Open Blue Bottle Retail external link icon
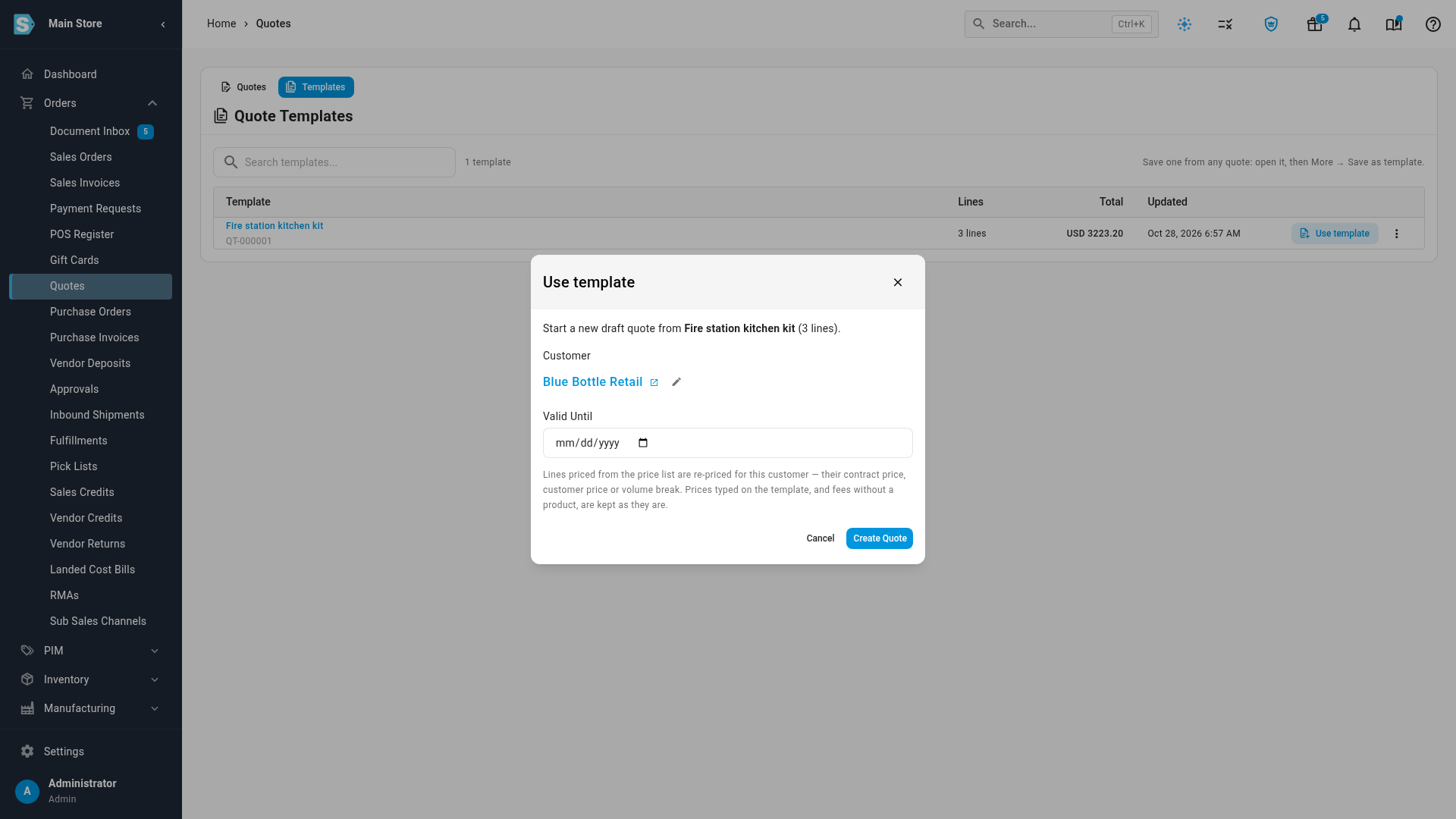 tap(654, 382)
